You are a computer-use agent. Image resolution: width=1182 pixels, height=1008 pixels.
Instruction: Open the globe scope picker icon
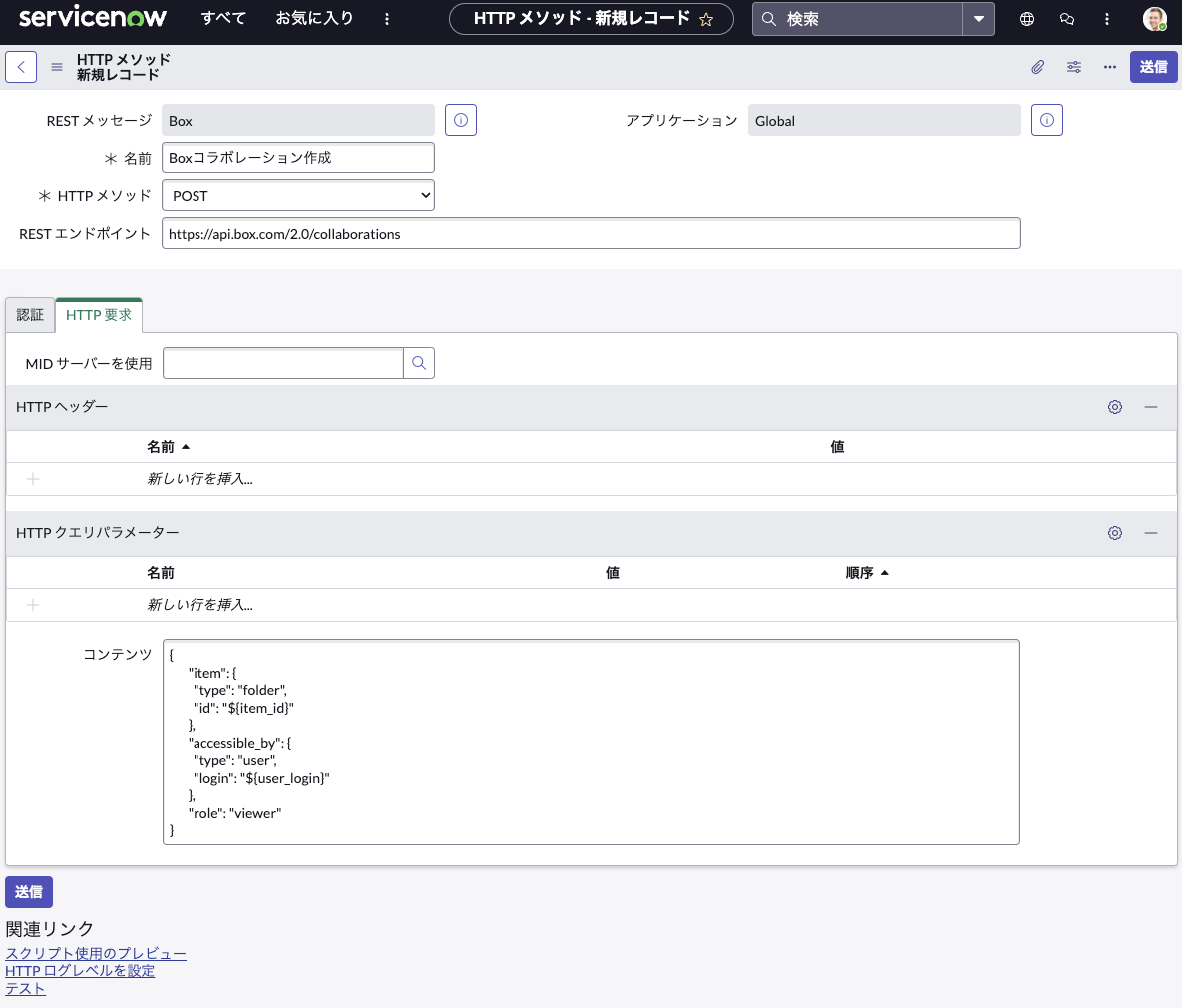(x=1027, y=19)
